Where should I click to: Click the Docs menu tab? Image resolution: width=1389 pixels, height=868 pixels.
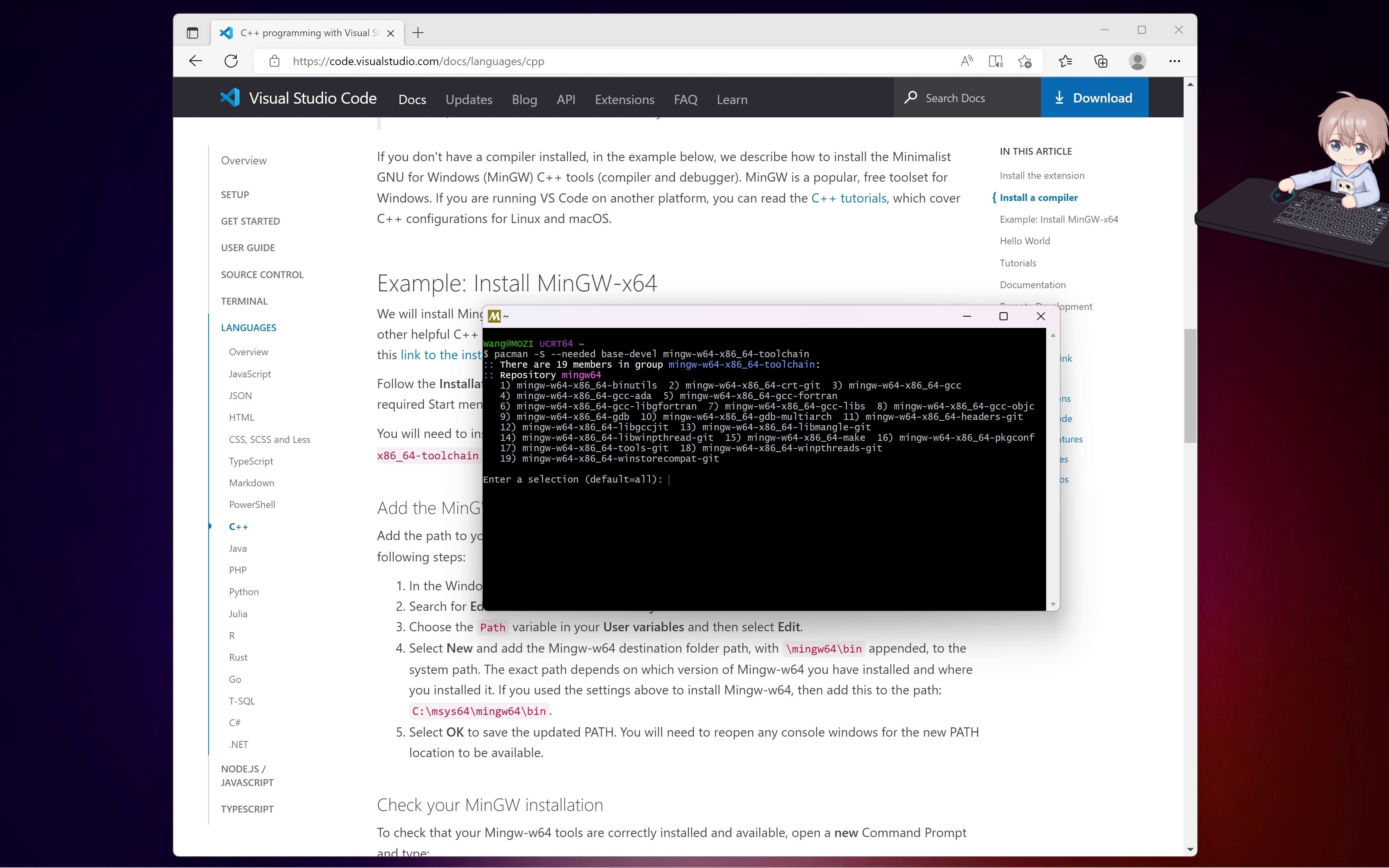click(411, 99)
